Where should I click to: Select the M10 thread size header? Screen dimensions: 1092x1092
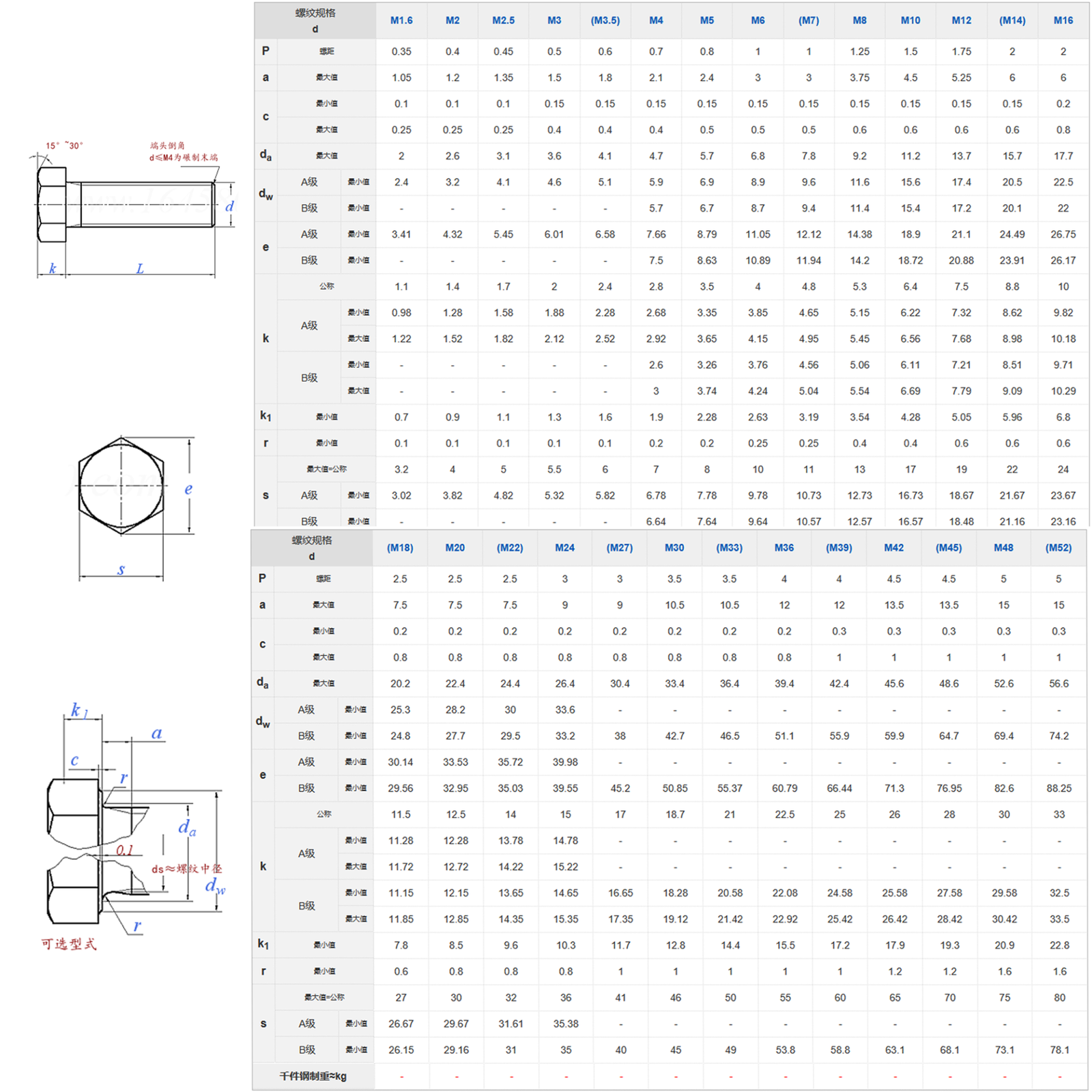[910, 20]
